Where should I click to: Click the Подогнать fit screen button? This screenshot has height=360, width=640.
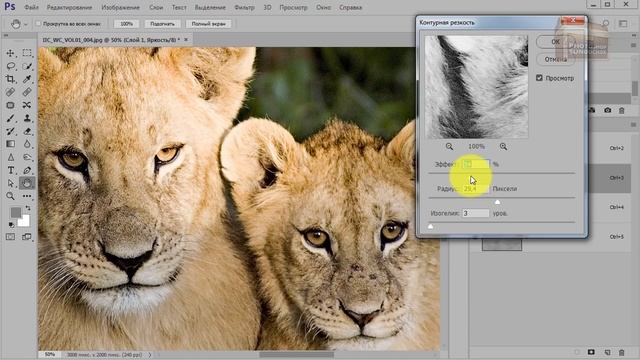pos(162,24)
